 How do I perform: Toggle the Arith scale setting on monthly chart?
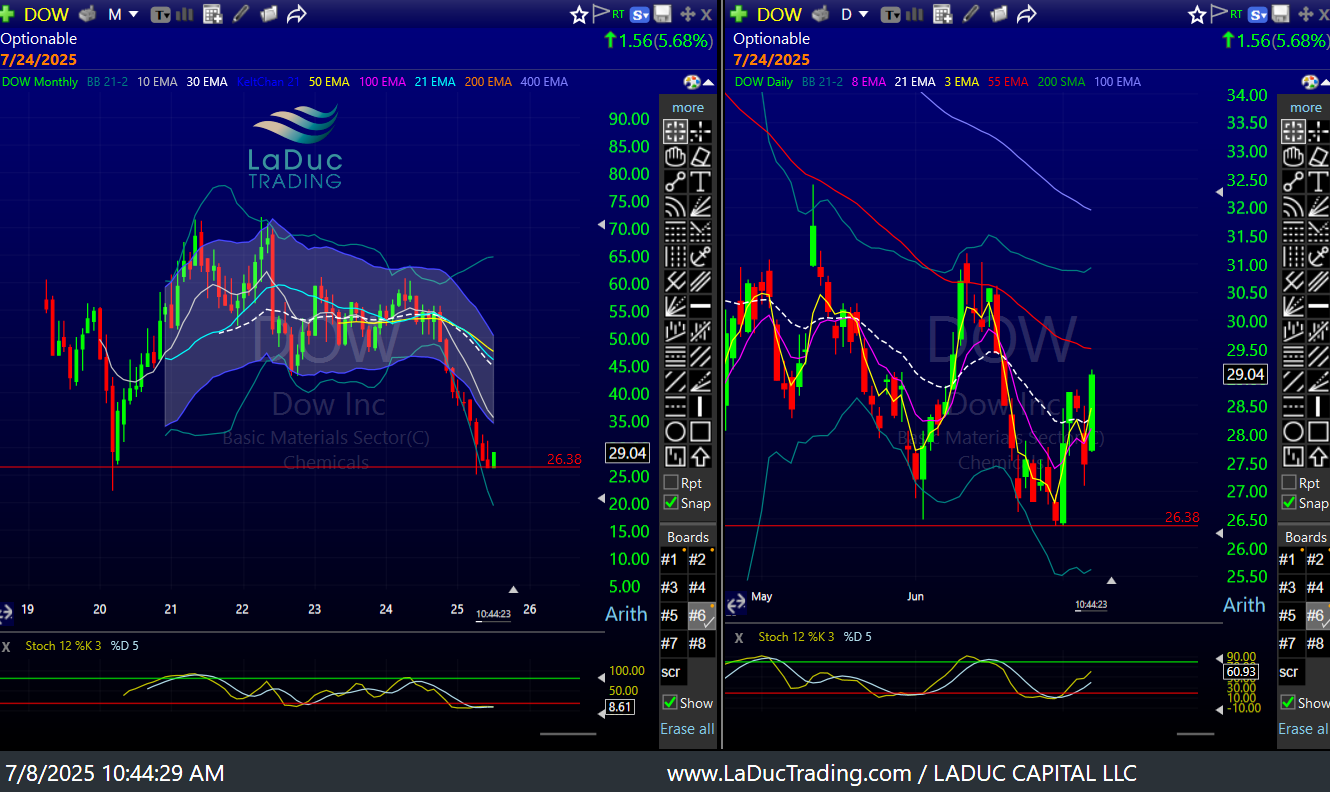coord(626,614)
